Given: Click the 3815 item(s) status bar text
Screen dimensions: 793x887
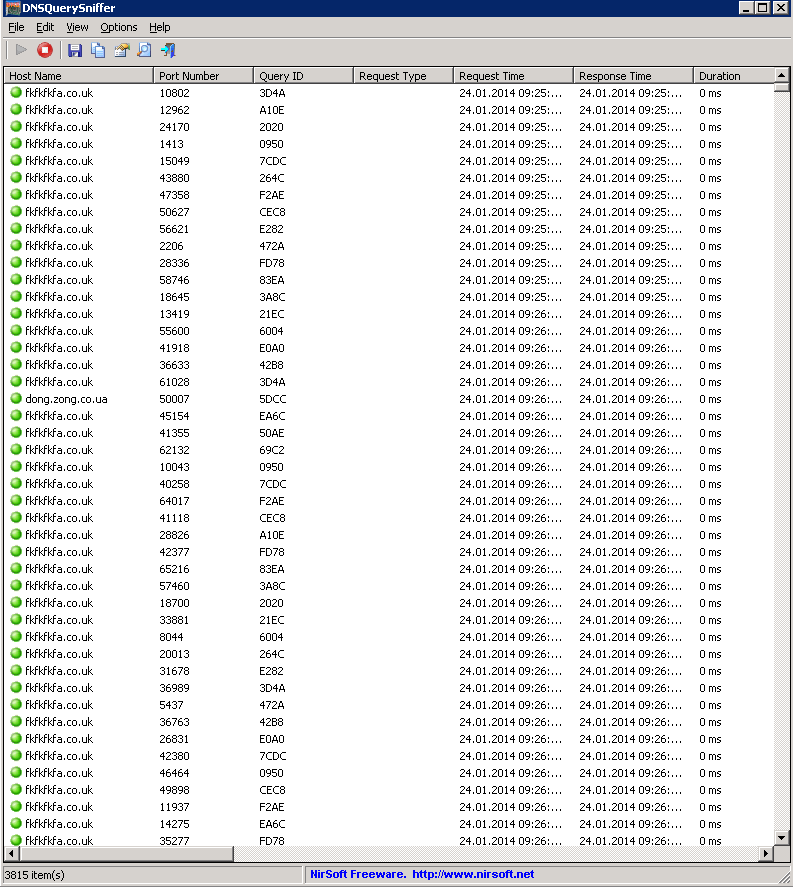Looking at the screenshot, I should 35,875.
